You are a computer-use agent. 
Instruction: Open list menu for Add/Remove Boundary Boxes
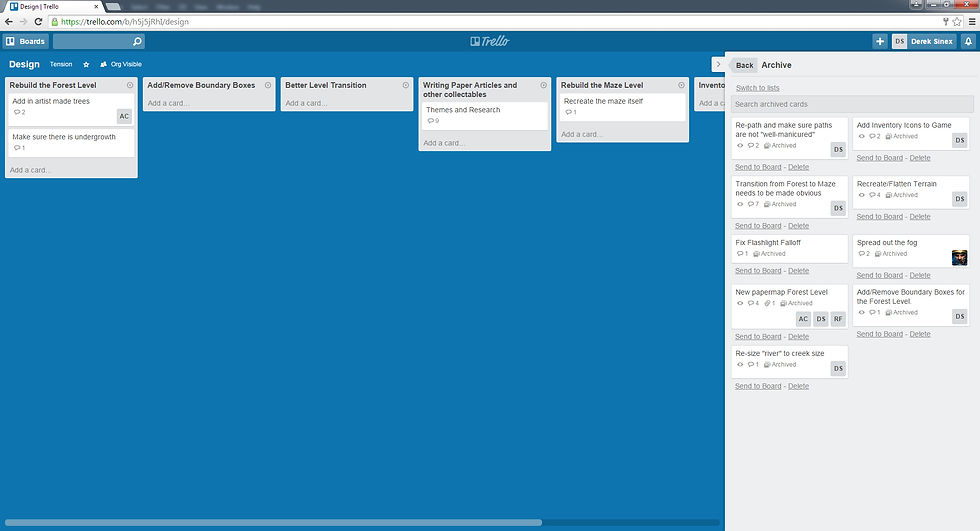coord(268,85)
